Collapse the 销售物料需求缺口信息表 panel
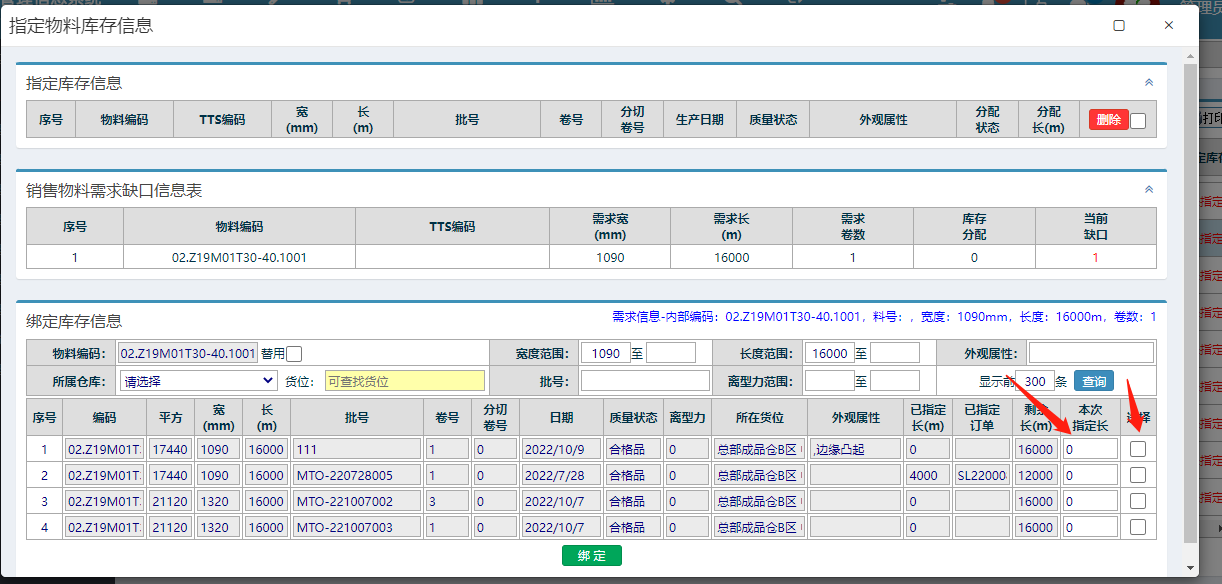1222x584 pixels. [x=1149, y=189]
